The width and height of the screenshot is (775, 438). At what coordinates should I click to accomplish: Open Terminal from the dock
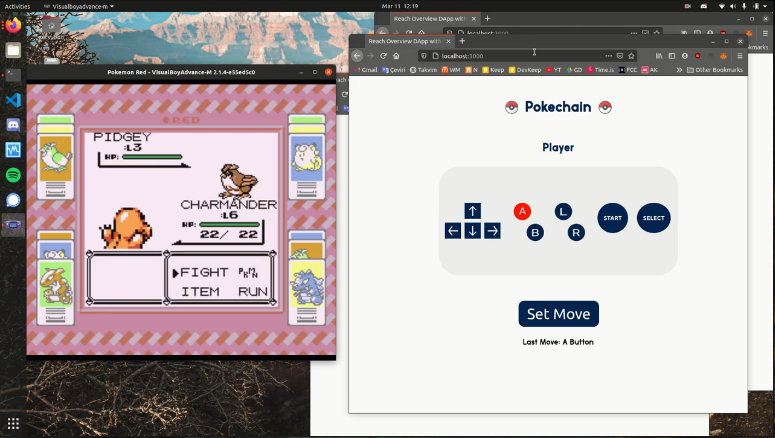point(13,75)
